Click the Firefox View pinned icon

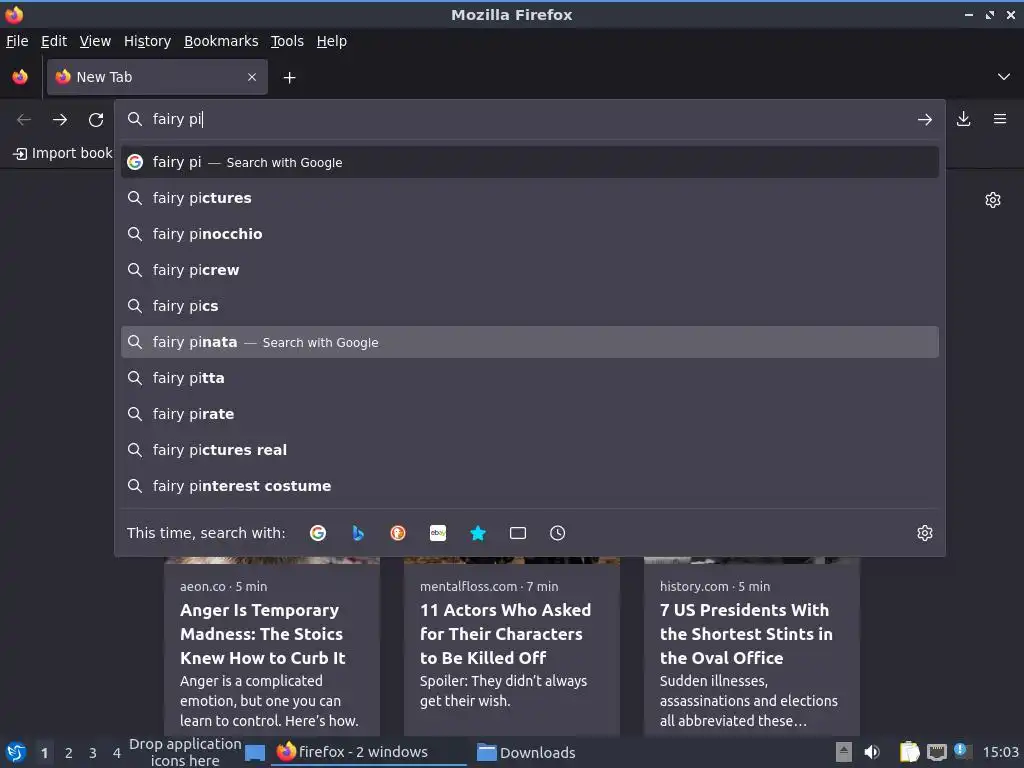click(x=20, y=77)
